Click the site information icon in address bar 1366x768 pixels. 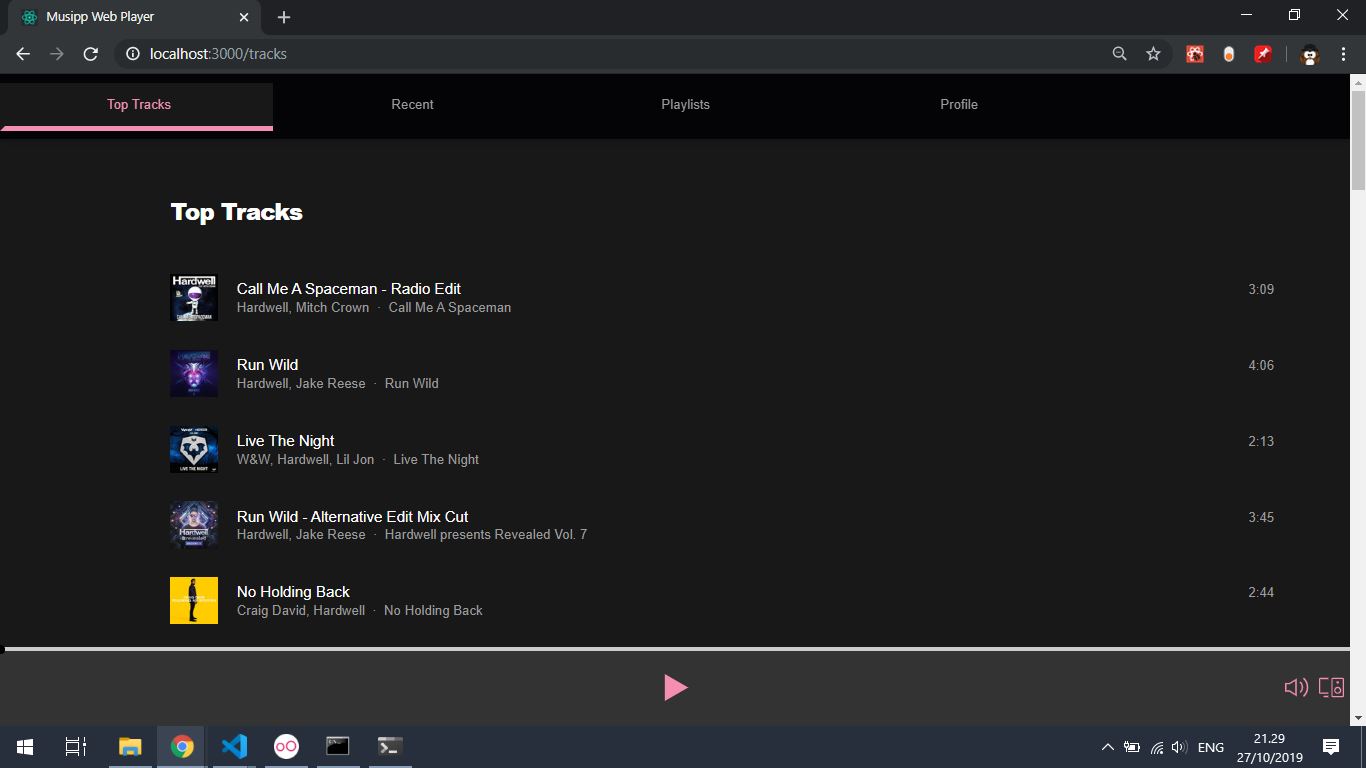(x=132, y=54)
